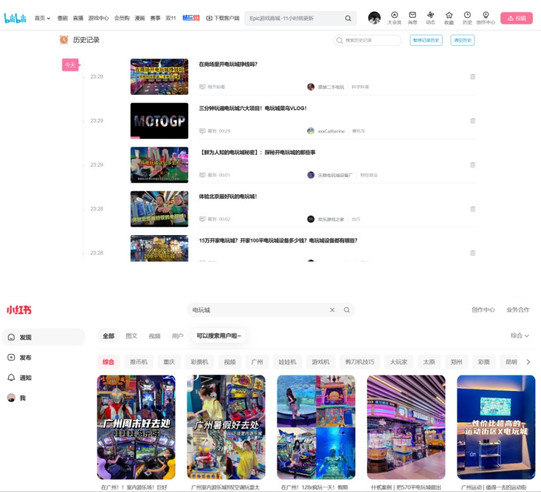Open the 历史 history clock icon
Image resolution: width=541 pixels, height=492 pixels.
(x=467, y=18)
